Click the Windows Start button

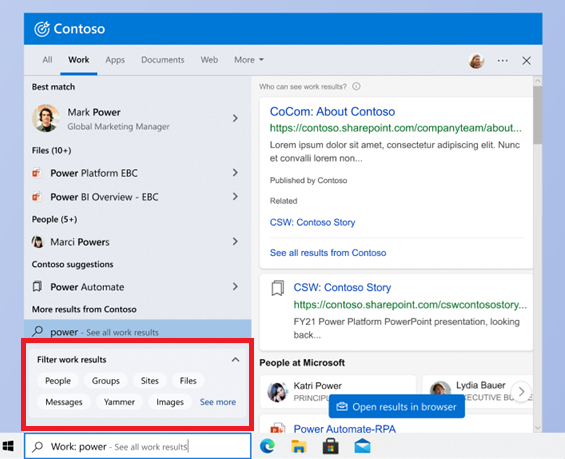(8, 446)
